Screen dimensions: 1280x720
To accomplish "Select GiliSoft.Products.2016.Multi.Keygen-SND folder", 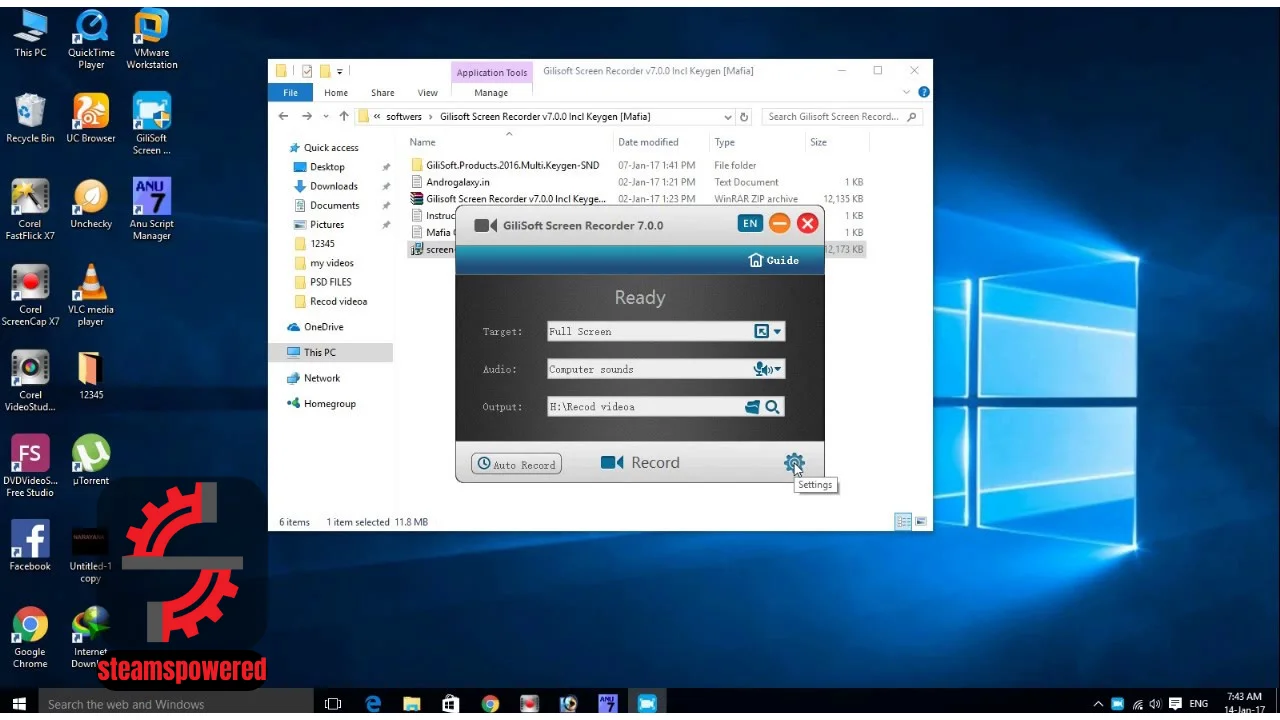I will click(512, 165).
